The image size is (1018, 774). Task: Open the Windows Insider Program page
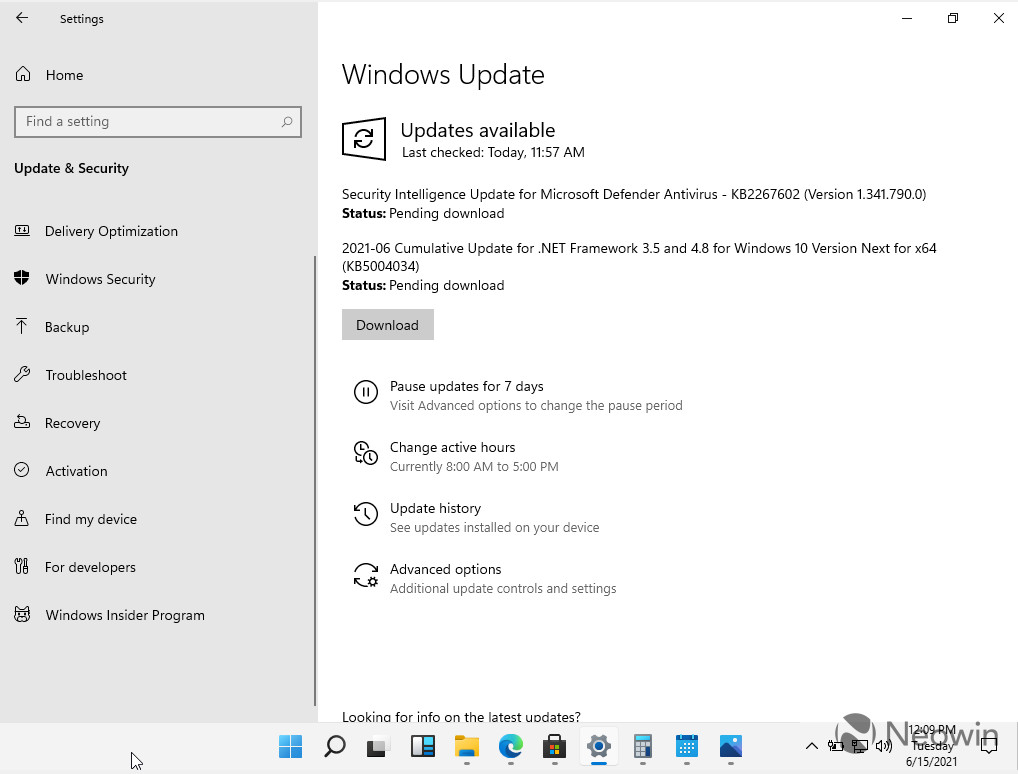[x=125, y=615]
